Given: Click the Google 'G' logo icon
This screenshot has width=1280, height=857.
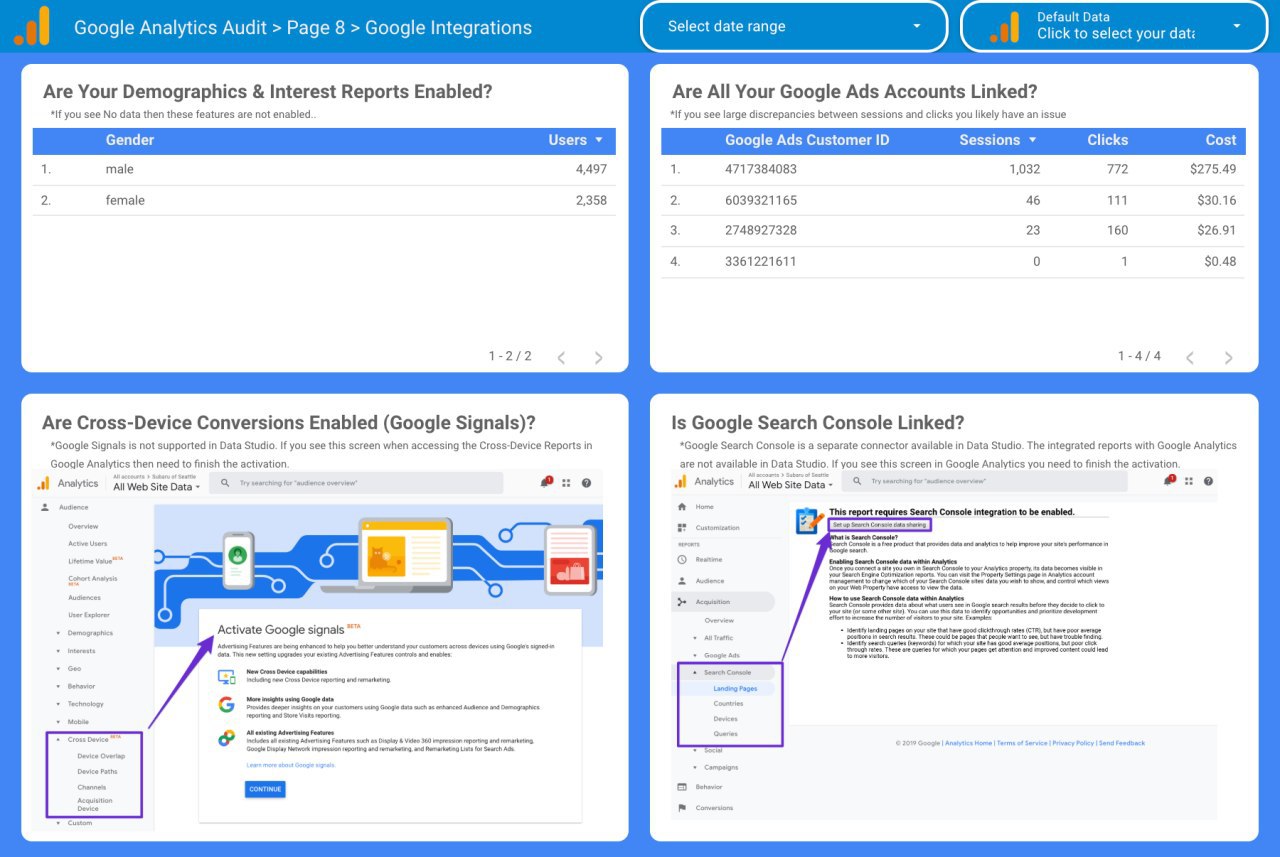Looking at the screenshot, I should 227,705.
